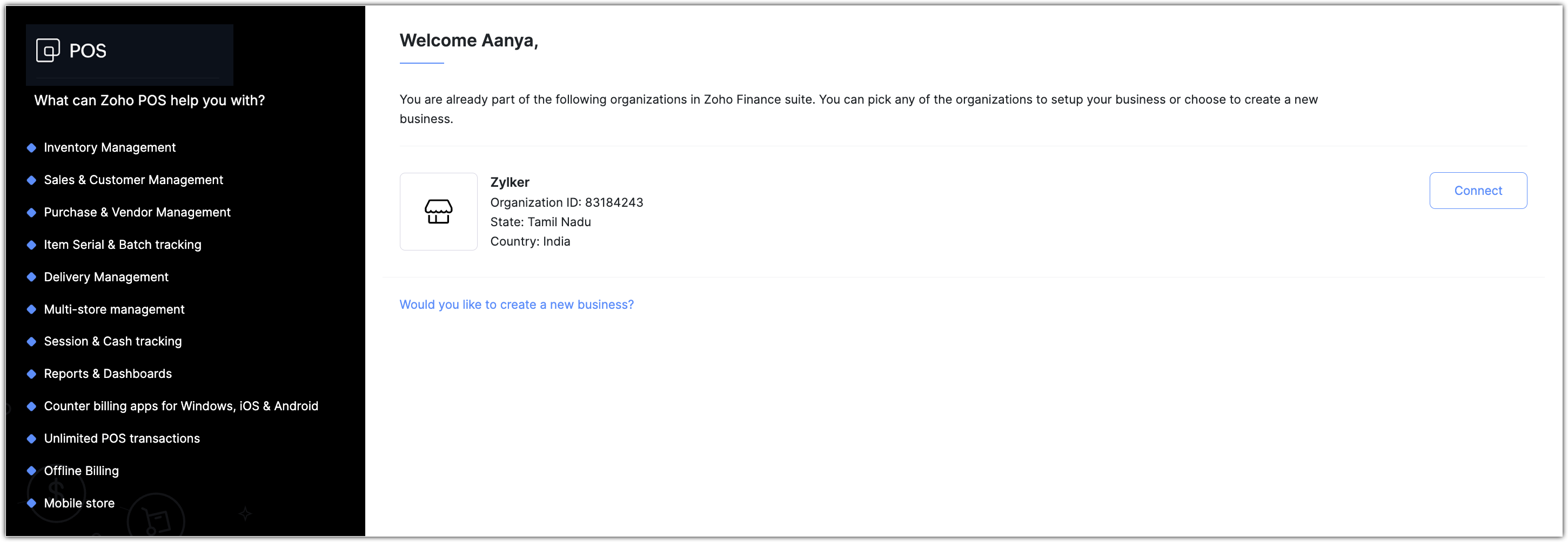
Task: Click the Multi-store management feature
Action: 114,310
